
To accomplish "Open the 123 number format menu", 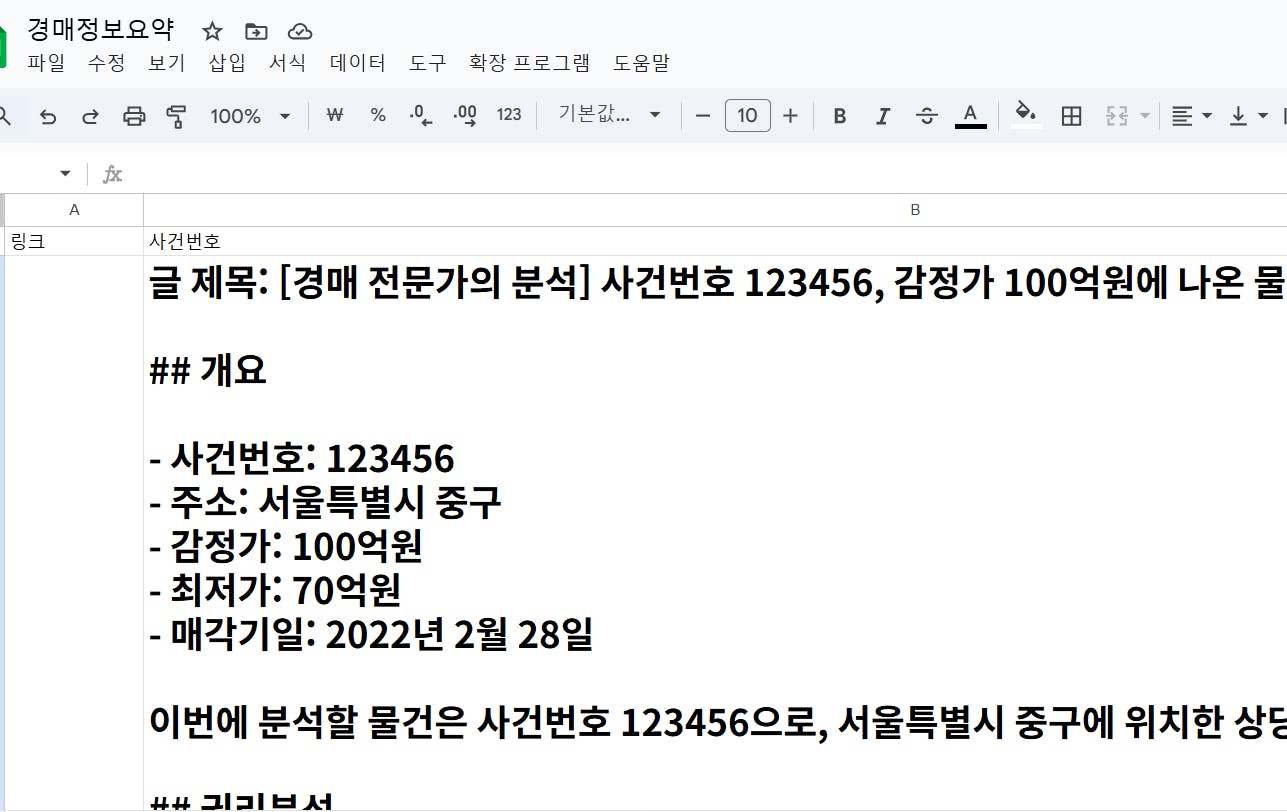I will pyautogui.click(x=509, y=115).
